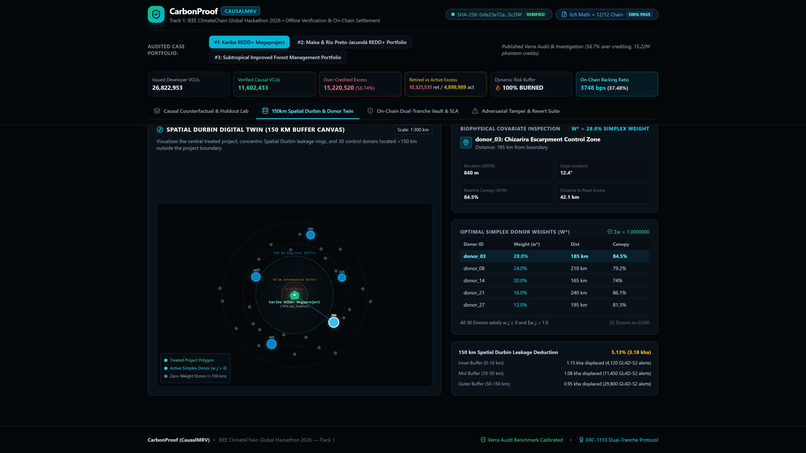Viewport: 806px width, 453px height.
Task: Click the cyan Active Simplex Donor legend dot
Action: (x=166, y=368)
